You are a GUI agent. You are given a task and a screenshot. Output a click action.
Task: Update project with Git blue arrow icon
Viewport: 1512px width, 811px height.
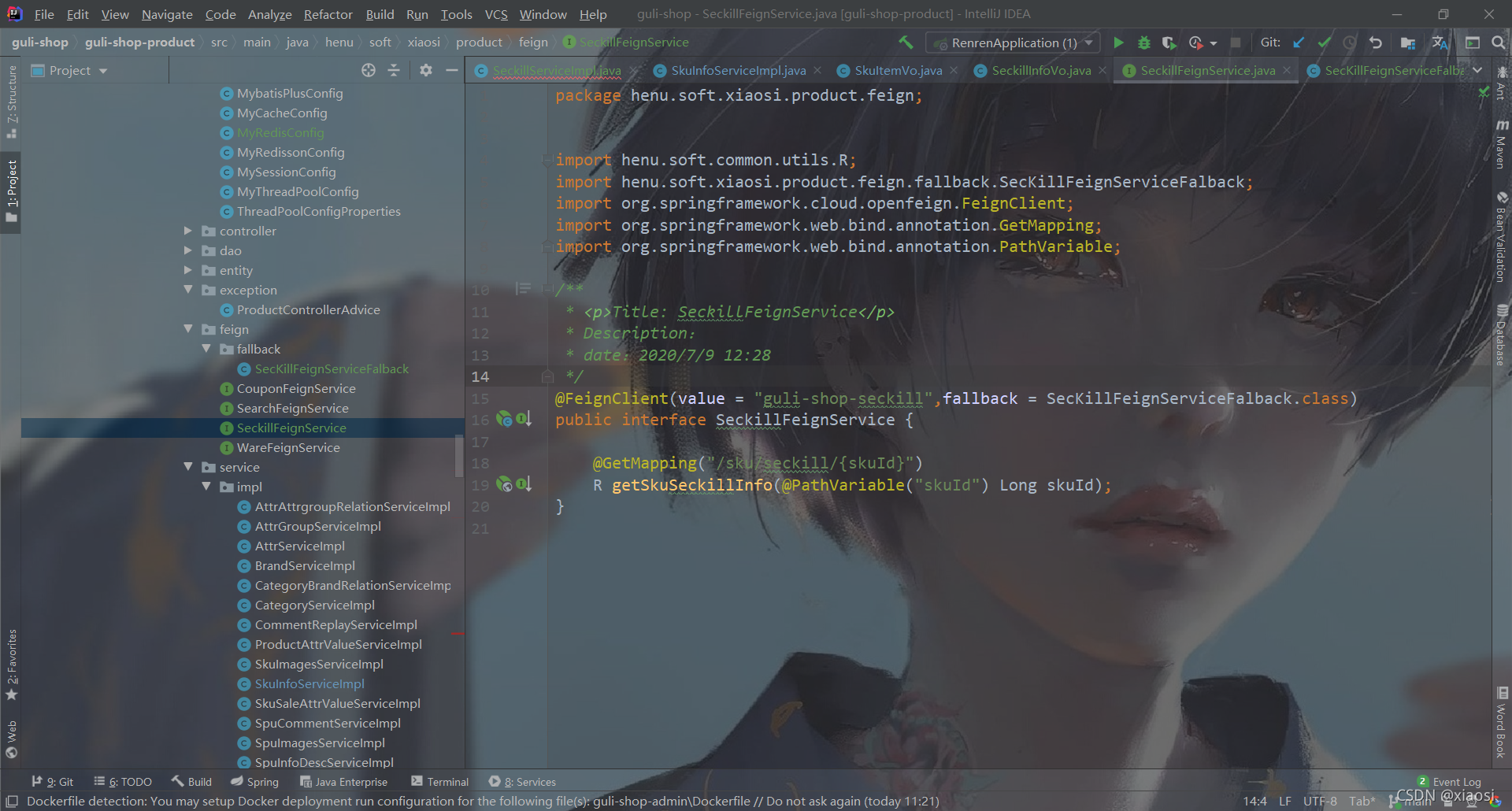[x=1299, y=43]
